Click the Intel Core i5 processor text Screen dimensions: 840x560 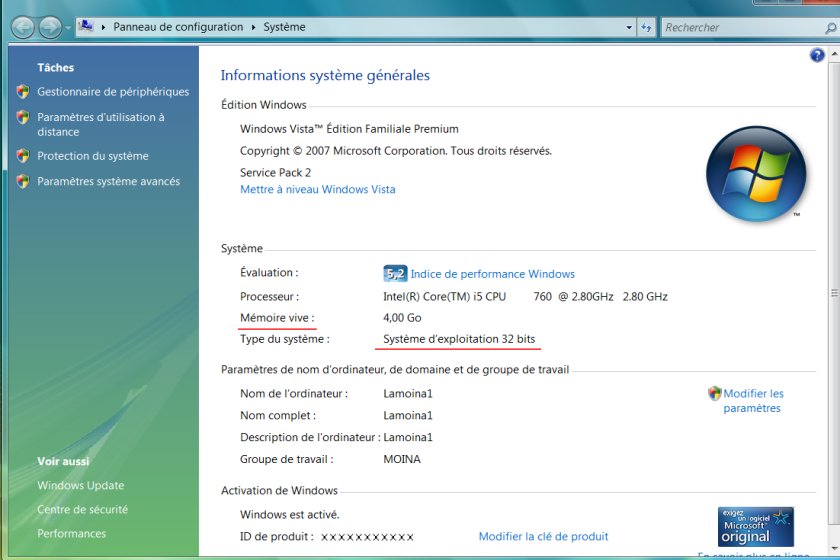[525, 296]
